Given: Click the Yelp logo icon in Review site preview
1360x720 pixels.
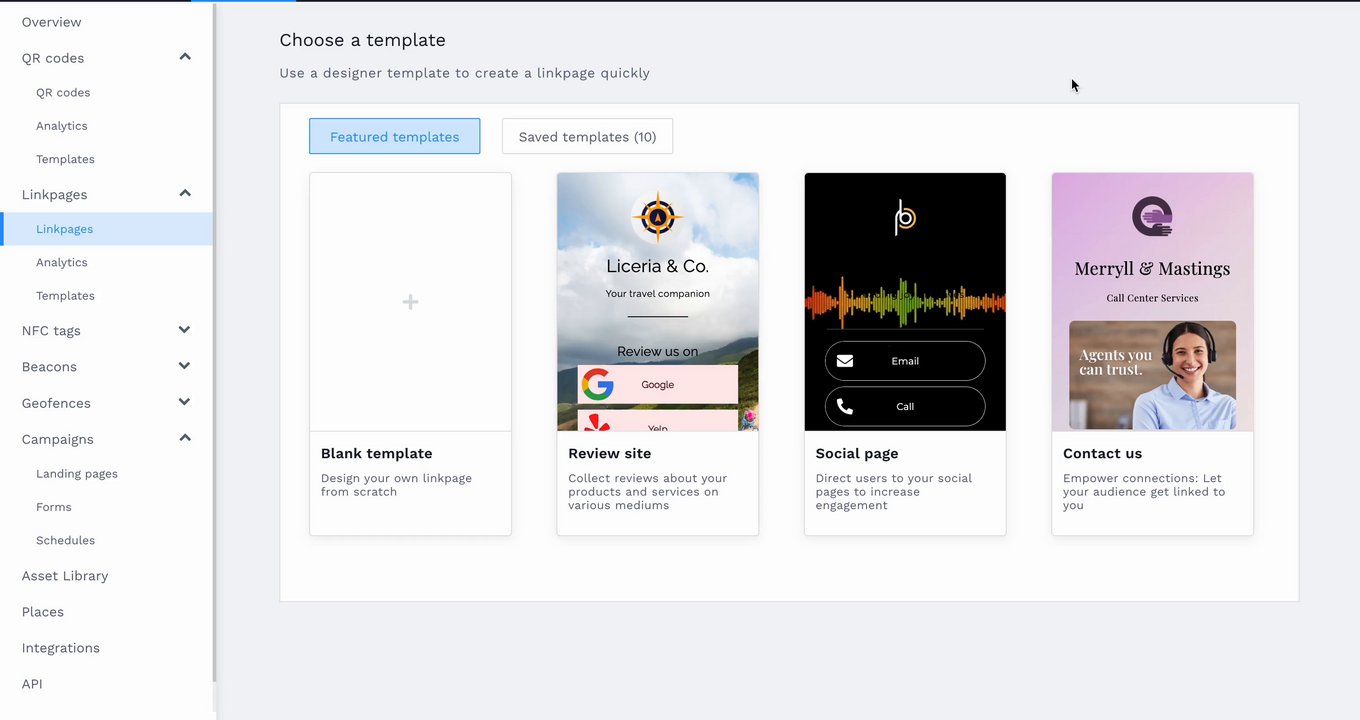Looking at the screenshot, I should pos(598,423).
